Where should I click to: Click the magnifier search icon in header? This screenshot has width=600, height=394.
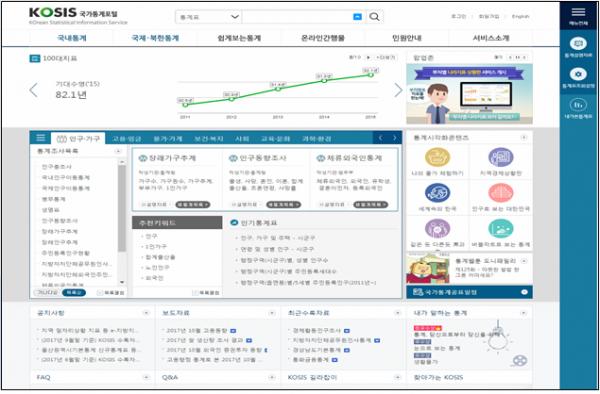click(375, 16)
